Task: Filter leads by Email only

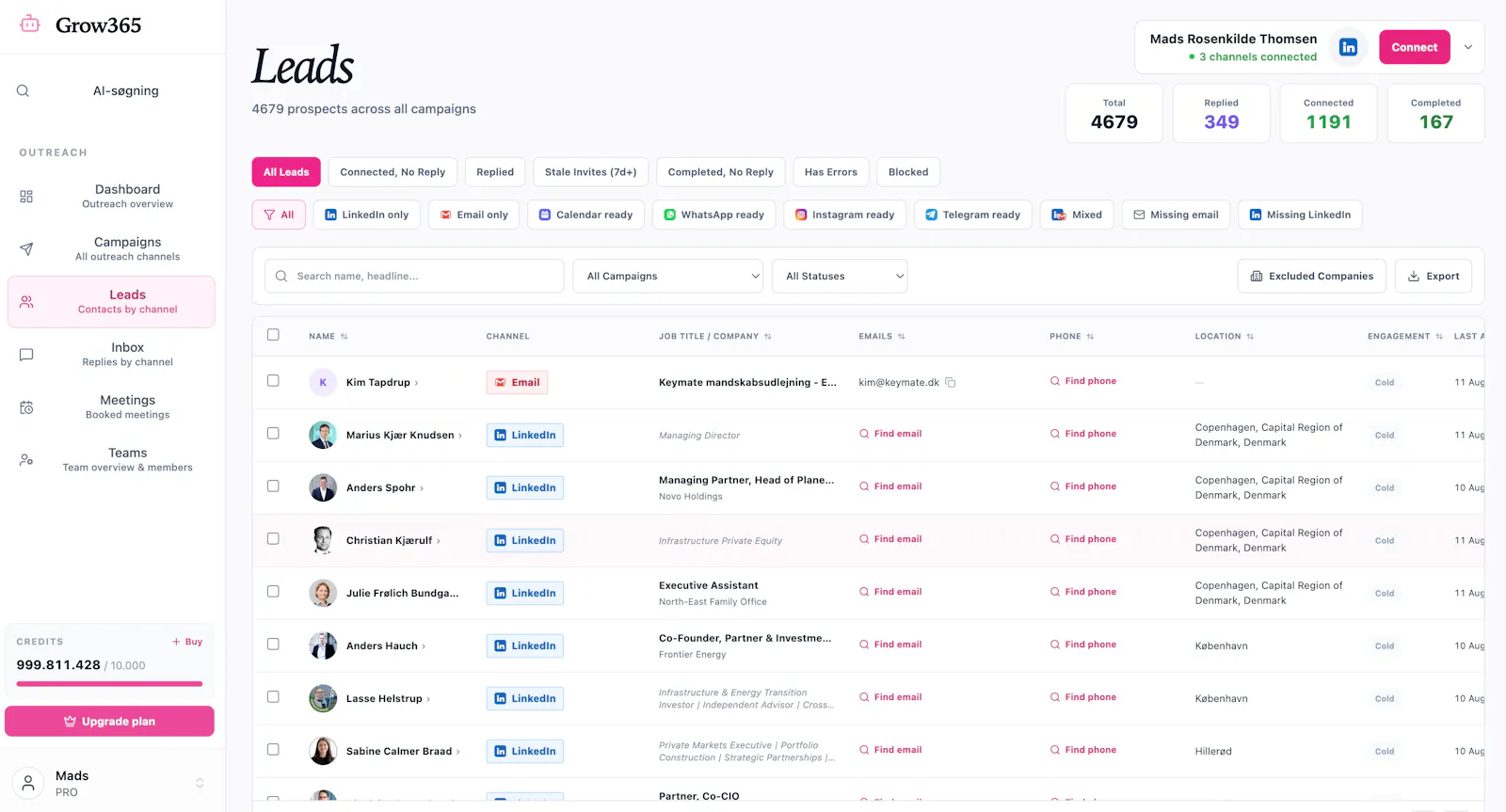Action: (x=474, y=215)
